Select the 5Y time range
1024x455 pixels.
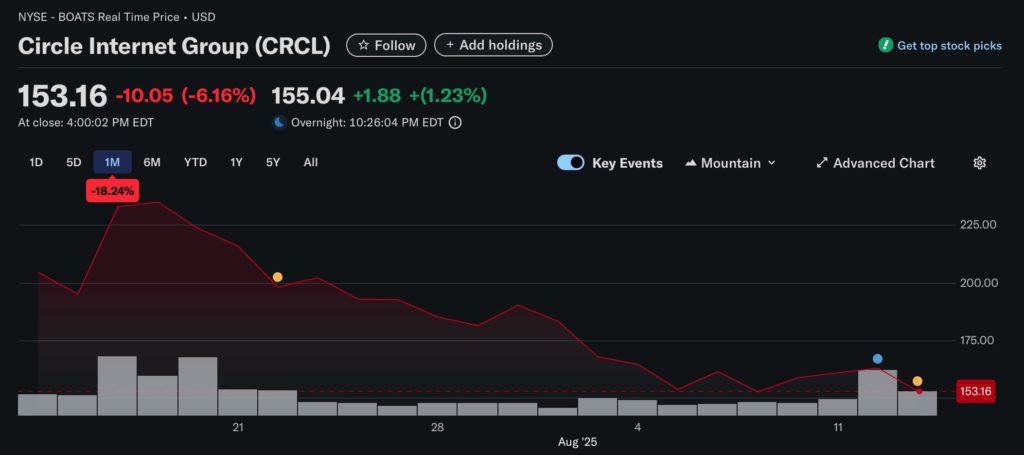point(273,163)
